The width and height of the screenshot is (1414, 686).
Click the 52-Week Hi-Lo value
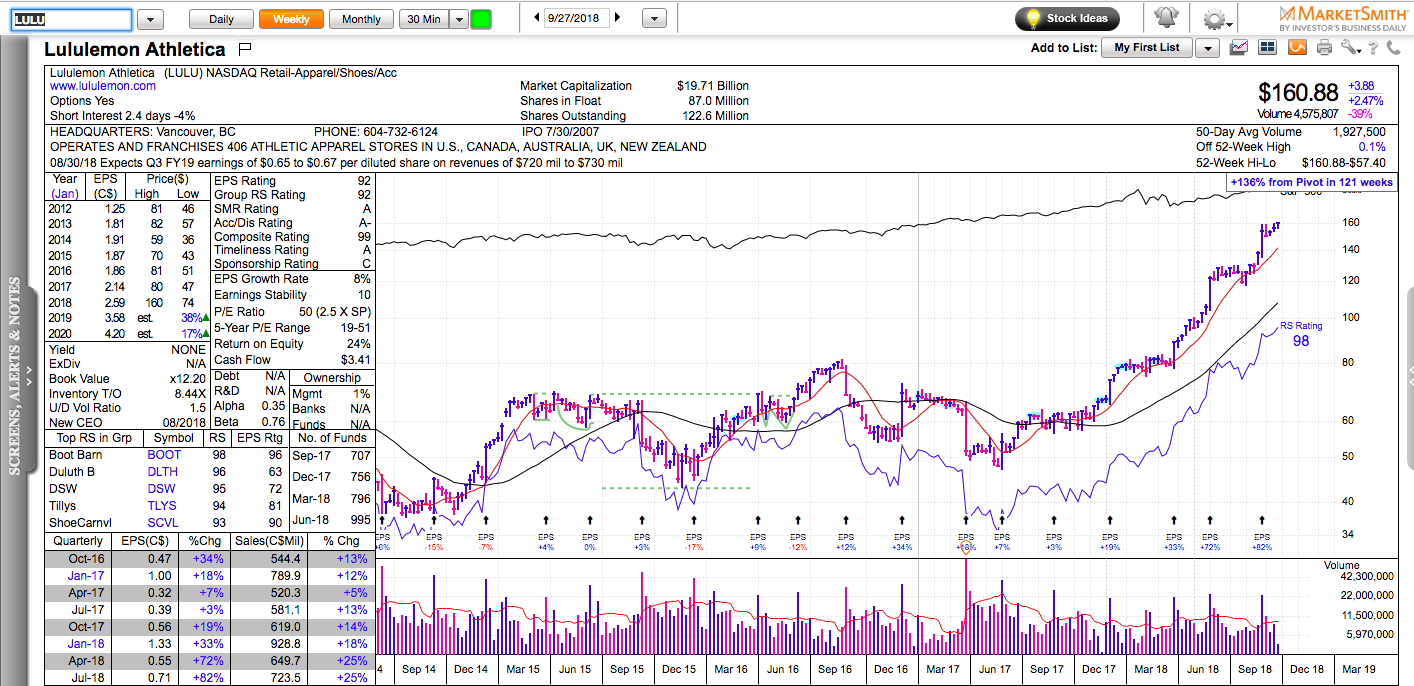coord(1343,163)
